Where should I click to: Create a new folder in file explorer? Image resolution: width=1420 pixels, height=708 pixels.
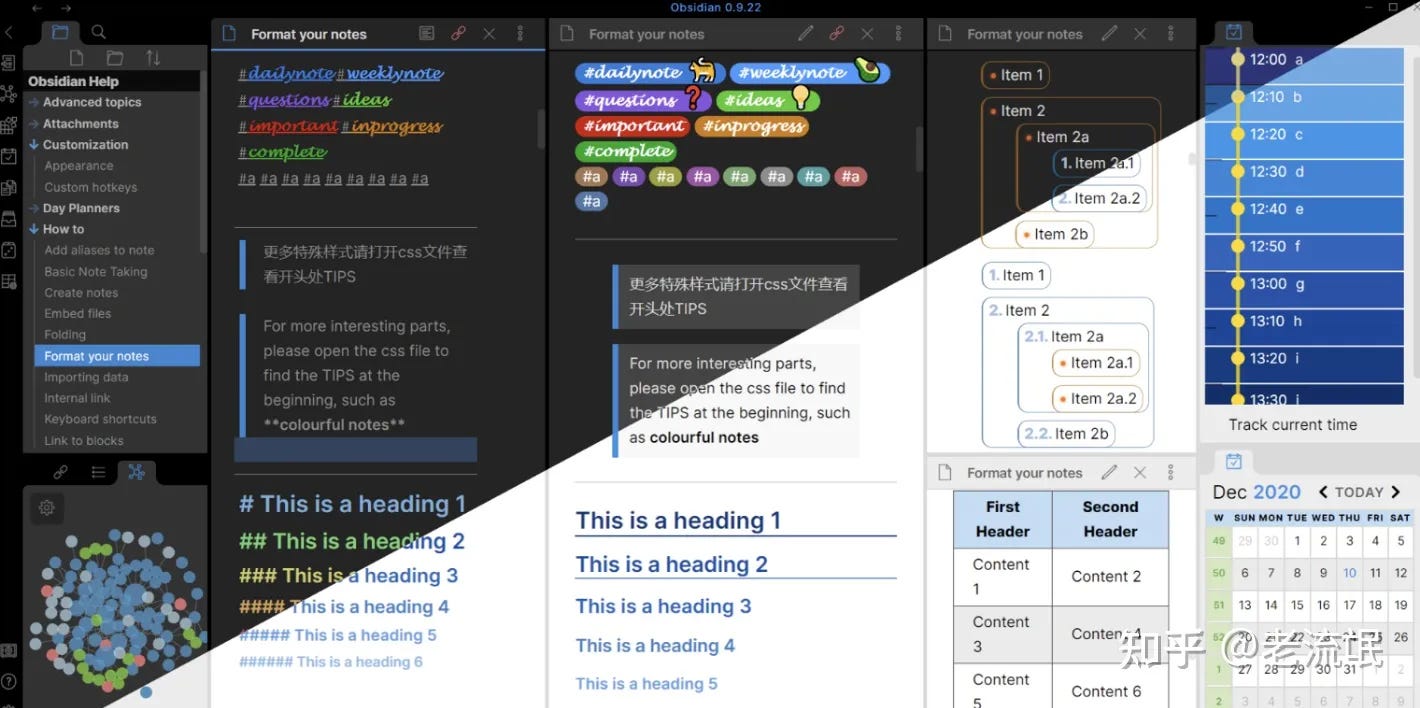pyautogui.click(x=115, y=58)
